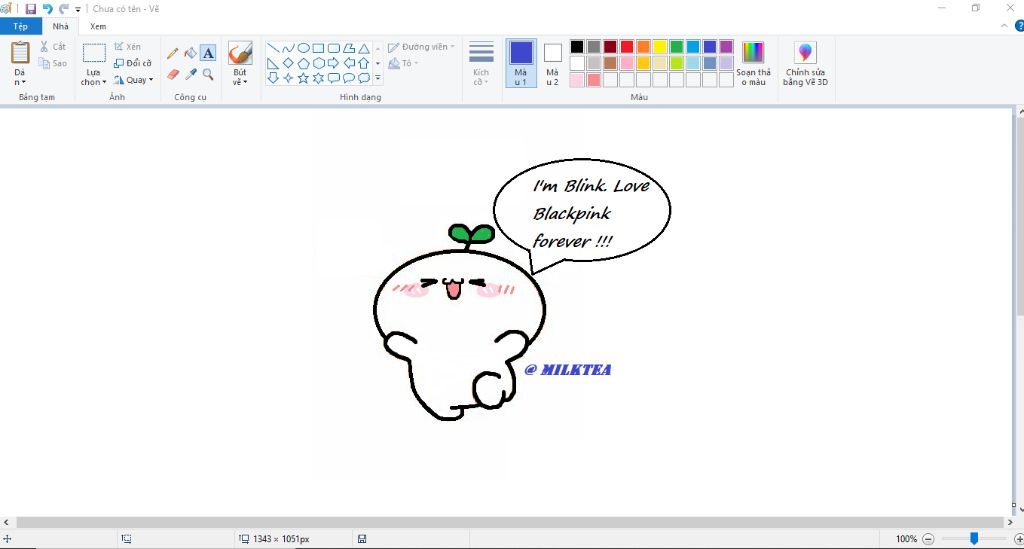Click the horizontal scrollbar track
The width and height of the screenshot is (1024, 549).
tap(509, 522)
